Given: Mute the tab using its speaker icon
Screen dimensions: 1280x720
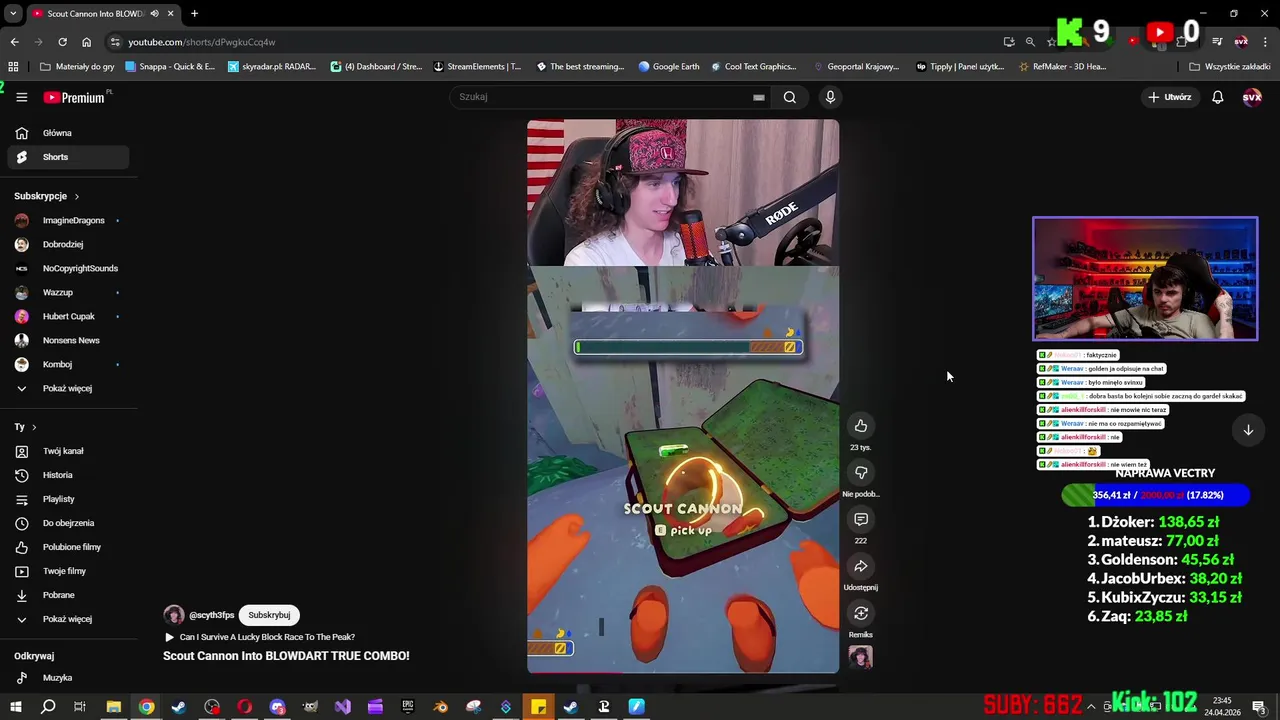Looking at the screenshot, I should pyautogui.click(x=154, y=14).
